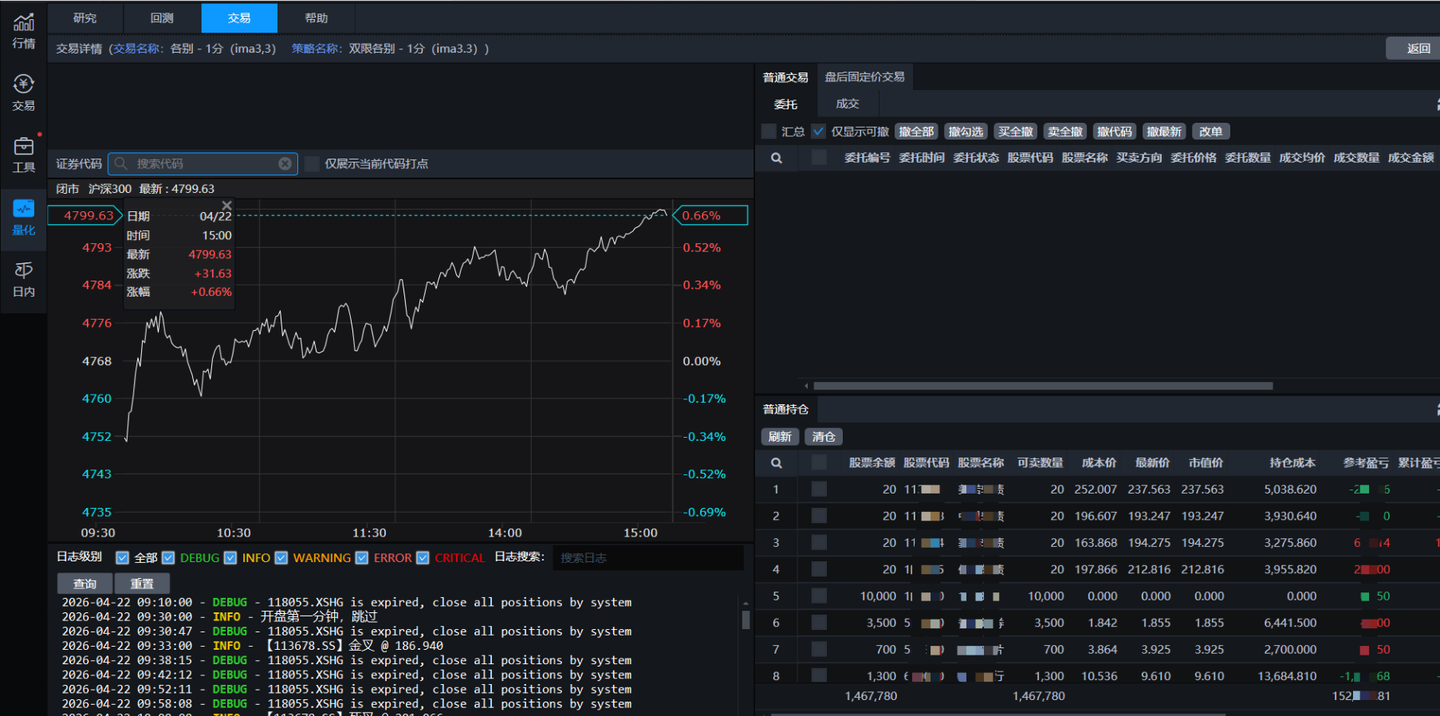Enable the 汇总 checkbox

[768, 132]
